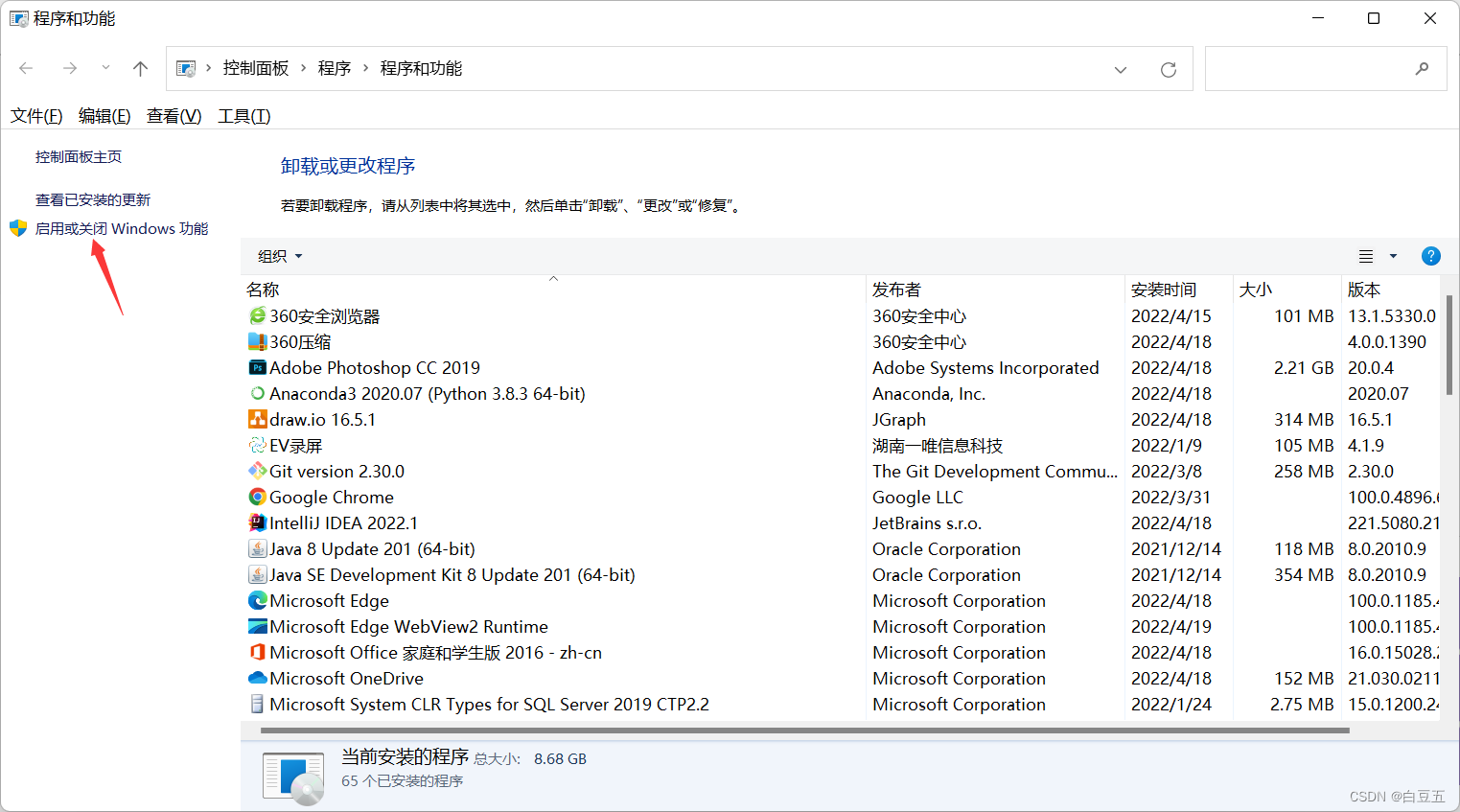Click the search magnifier icon
Image resolution: width=1460 pixels, height=812 pixels.
(x=1422, y=68)
